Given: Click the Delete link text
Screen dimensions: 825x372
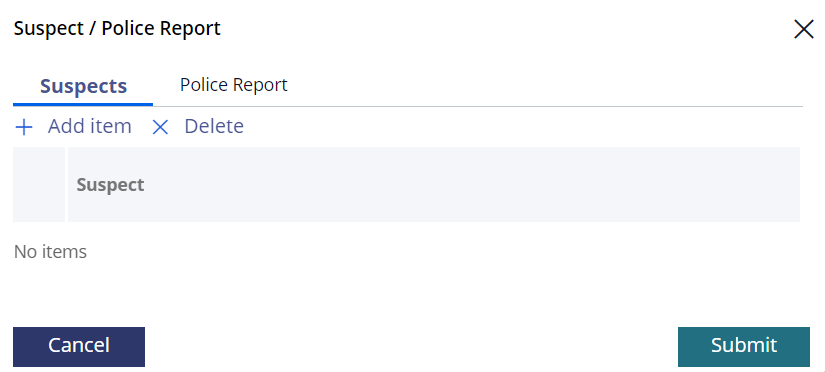Looking at the screenshot, I should point(214,126).
